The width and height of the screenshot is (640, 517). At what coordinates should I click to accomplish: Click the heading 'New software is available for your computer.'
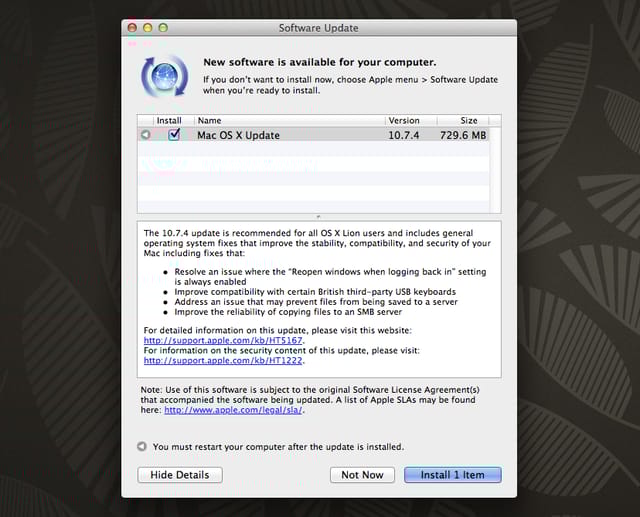coord(320,62)
